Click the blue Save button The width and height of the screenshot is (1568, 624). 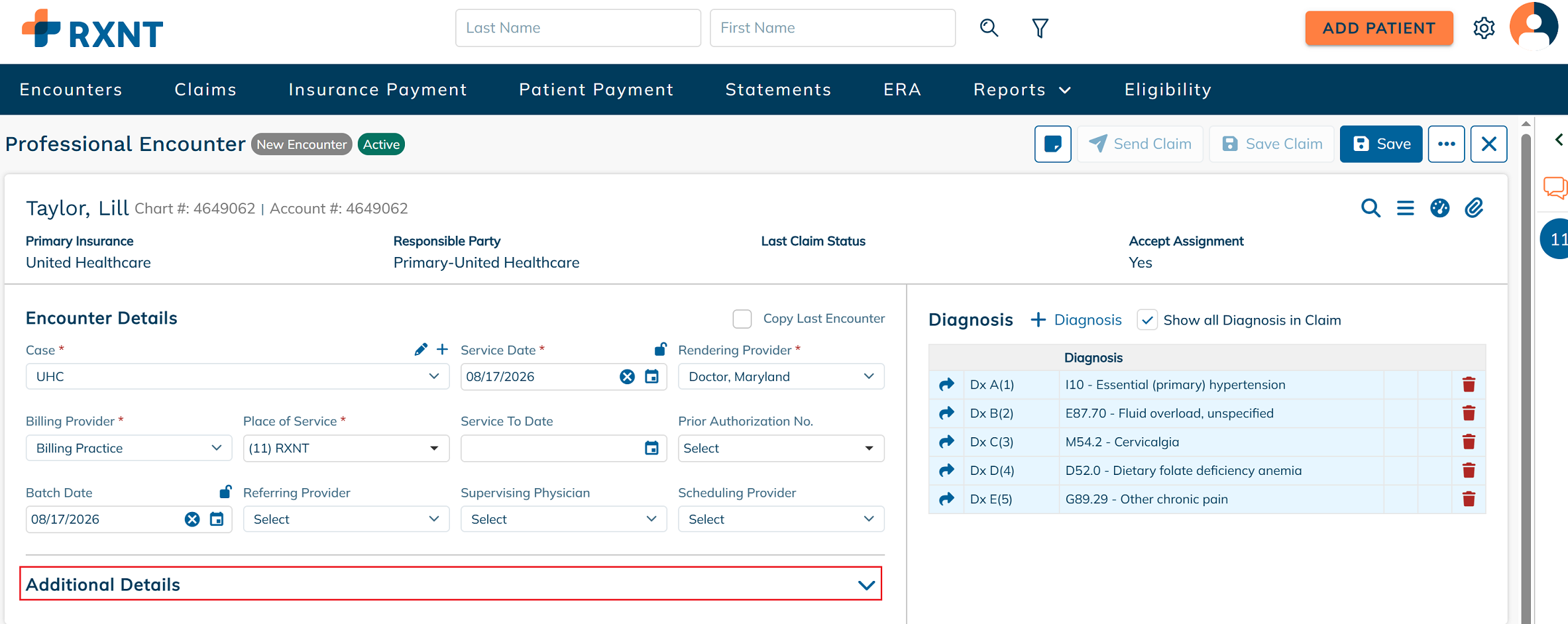point(1381,144)
